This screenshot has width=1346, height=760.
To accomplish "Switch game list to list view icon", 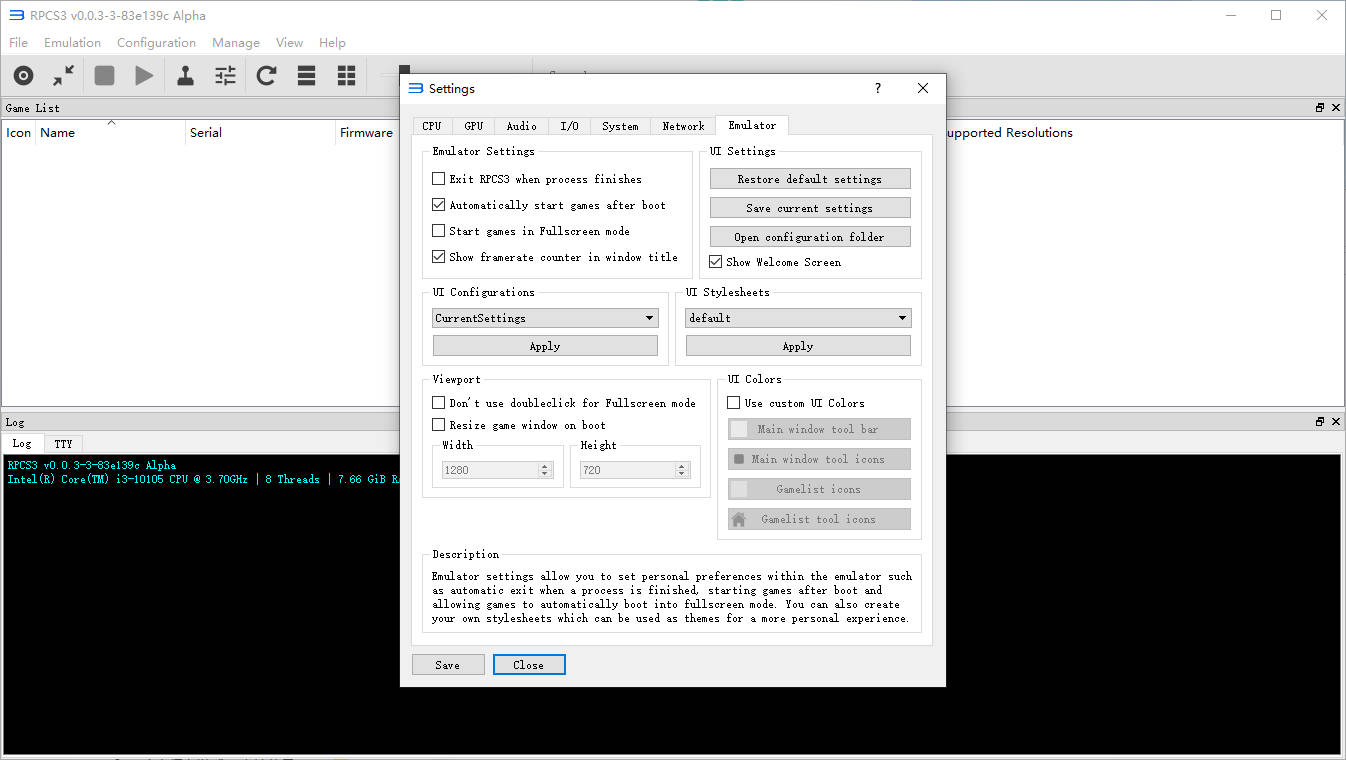I will (x=307, y=76).
